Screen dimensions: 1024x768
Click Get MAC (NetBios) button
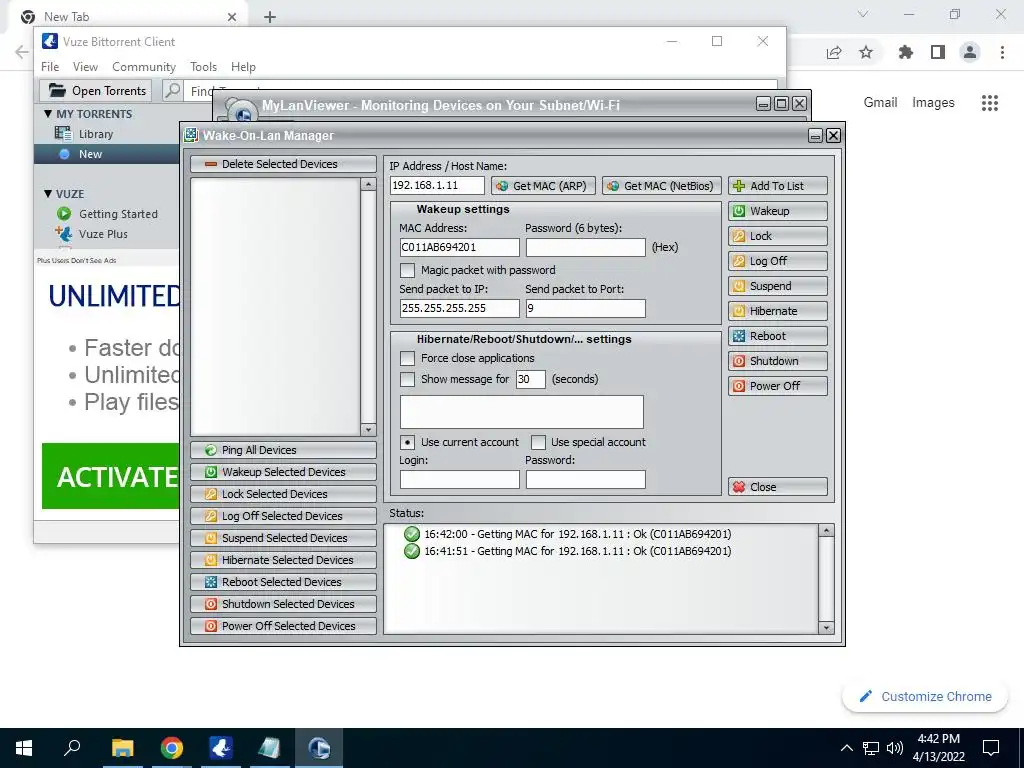click(x=662, y=186)
